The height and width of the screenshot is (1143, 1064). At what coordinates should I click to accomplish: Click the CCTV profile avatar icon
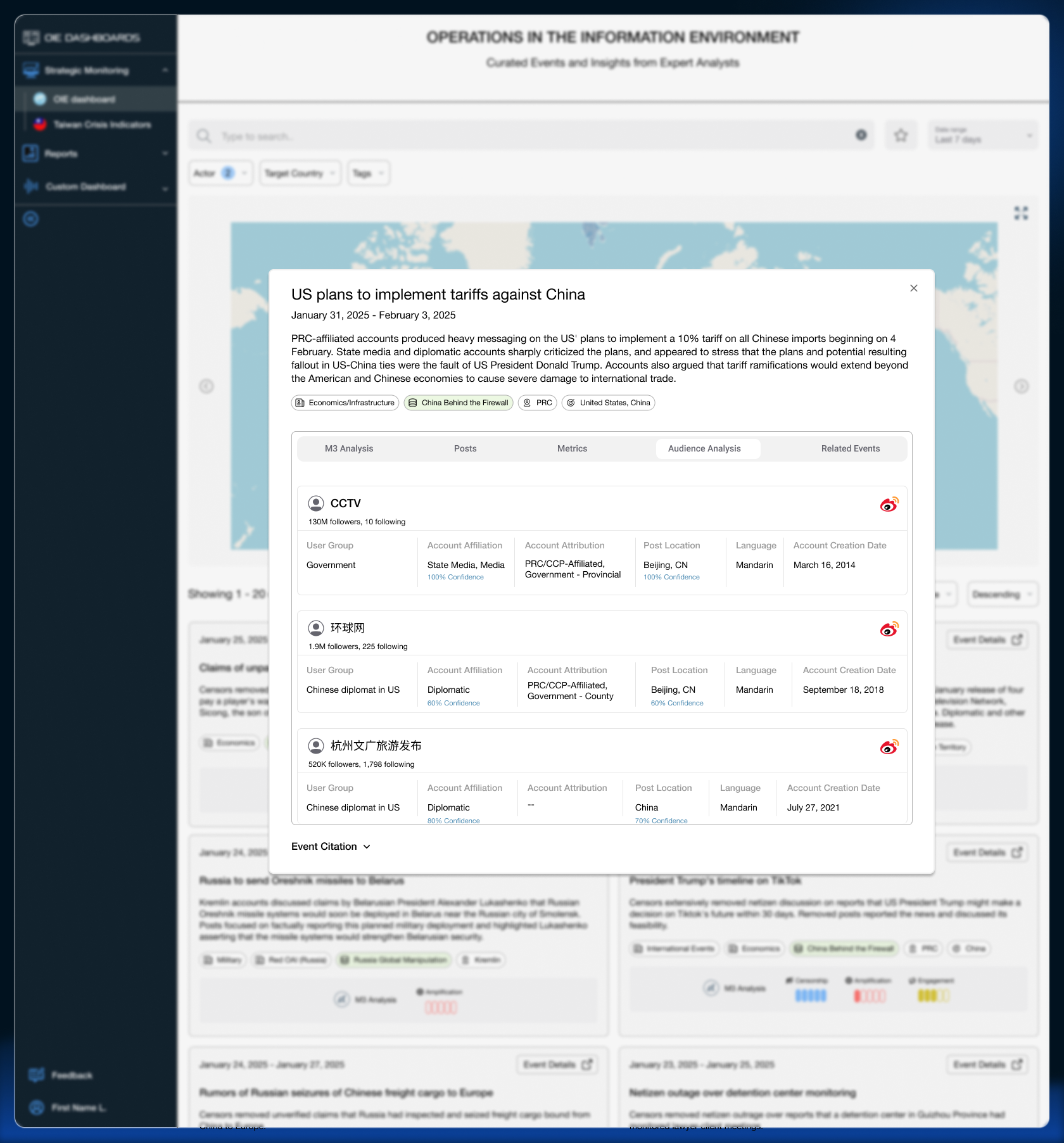[x=315, y=503]
